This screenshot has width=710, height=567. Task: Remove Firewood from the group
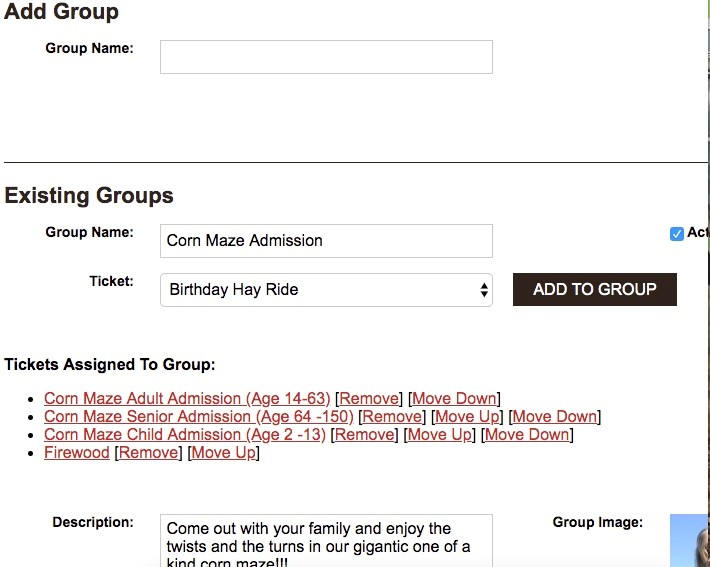pyautogui.click(x=149, y=453)
